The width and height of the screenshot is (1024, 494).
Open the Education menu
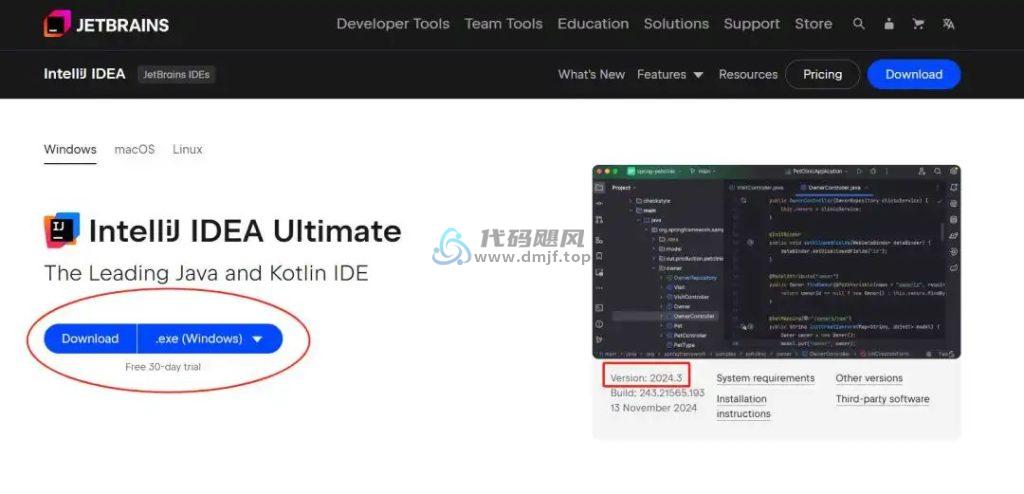593,24
